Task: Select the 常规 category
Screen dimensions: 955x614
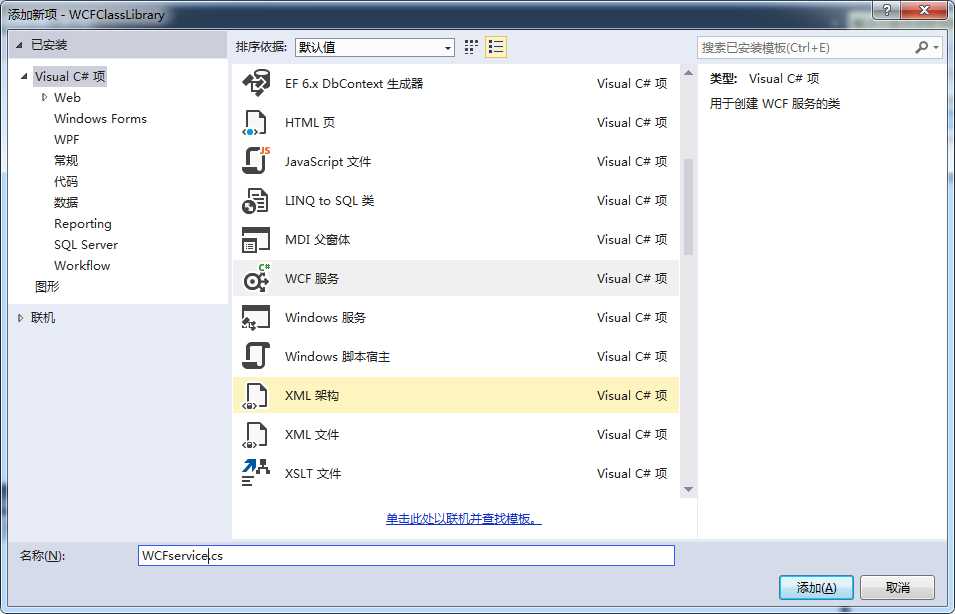Action: coord(66,160)
